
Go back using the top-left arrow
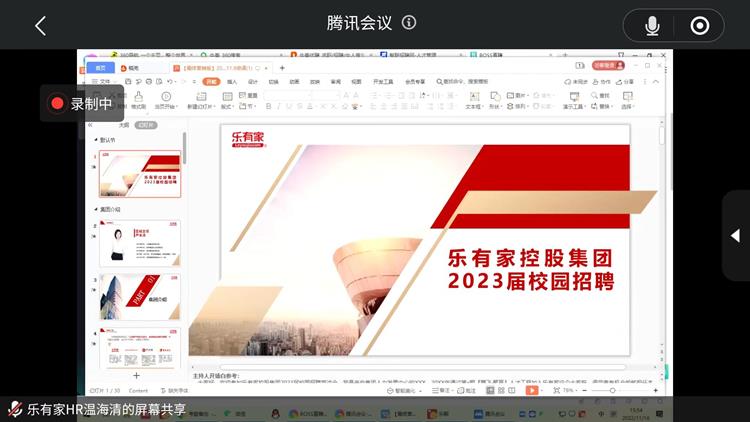(40, 26)
